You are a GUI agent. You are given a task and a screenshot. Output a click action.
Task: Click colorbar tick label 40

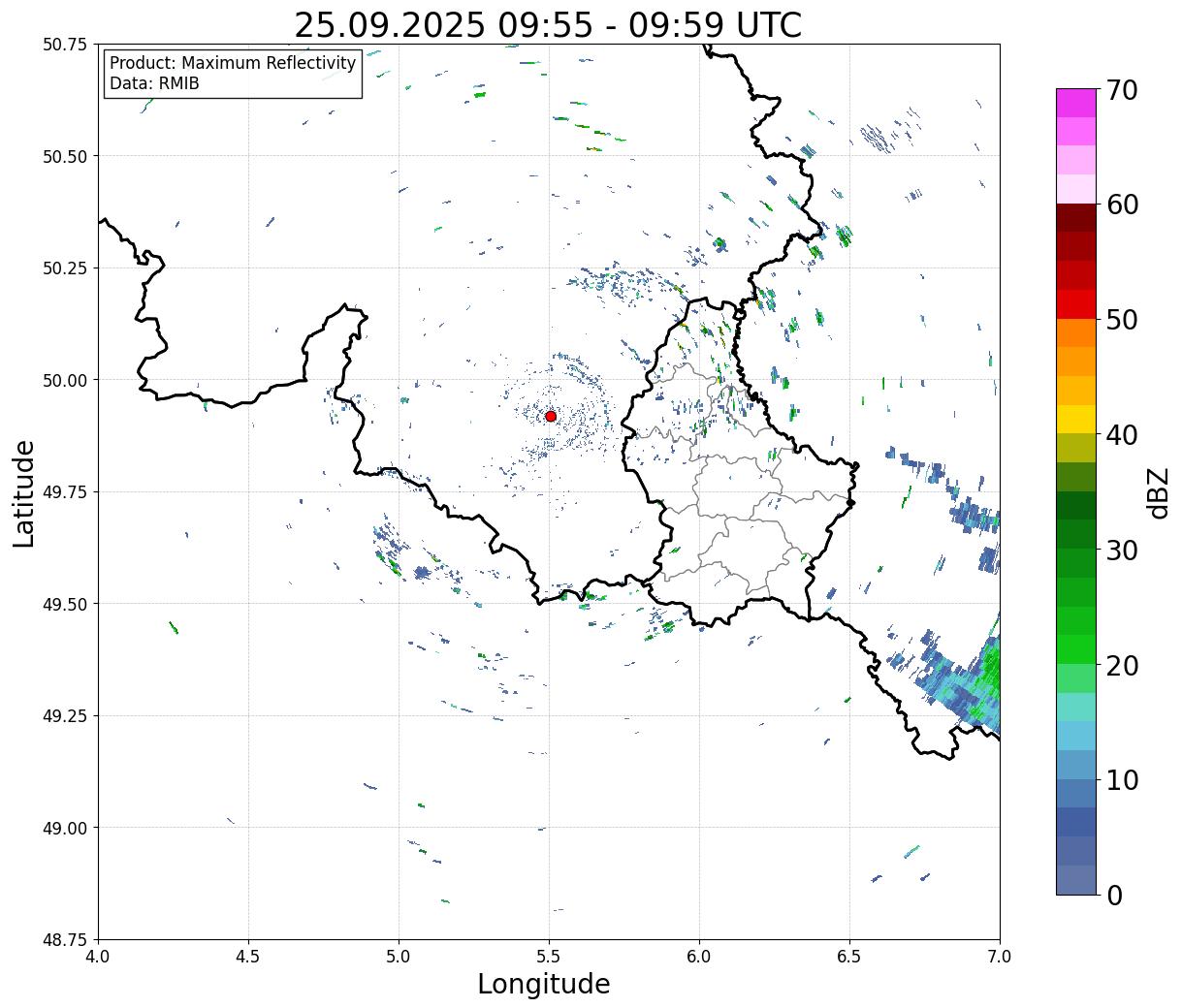[1122, 435]
